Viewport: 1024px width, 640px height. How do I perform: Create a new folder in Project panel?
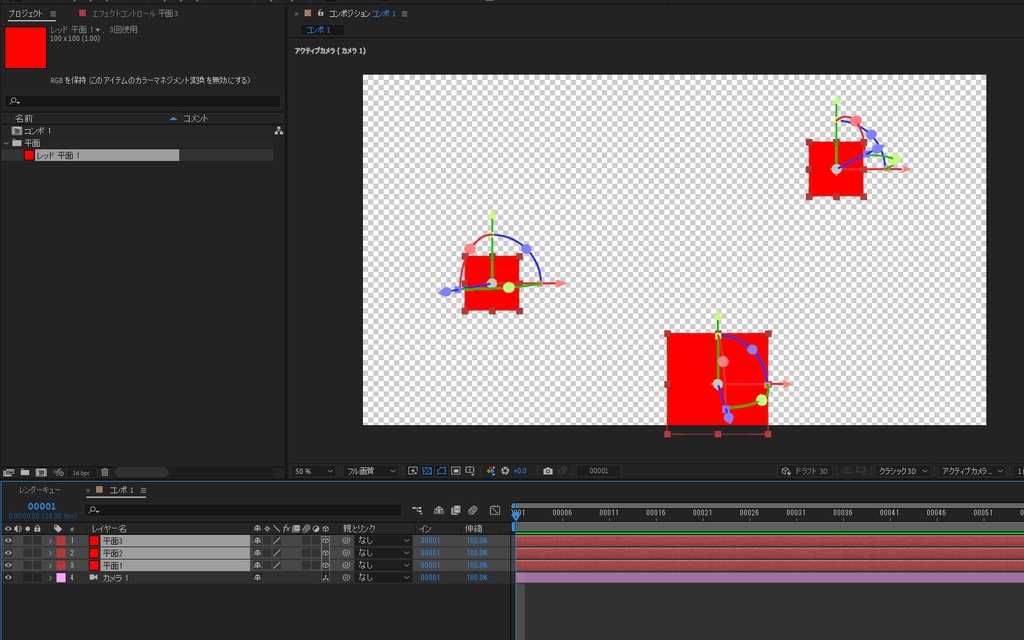click(x=25, y=472)
